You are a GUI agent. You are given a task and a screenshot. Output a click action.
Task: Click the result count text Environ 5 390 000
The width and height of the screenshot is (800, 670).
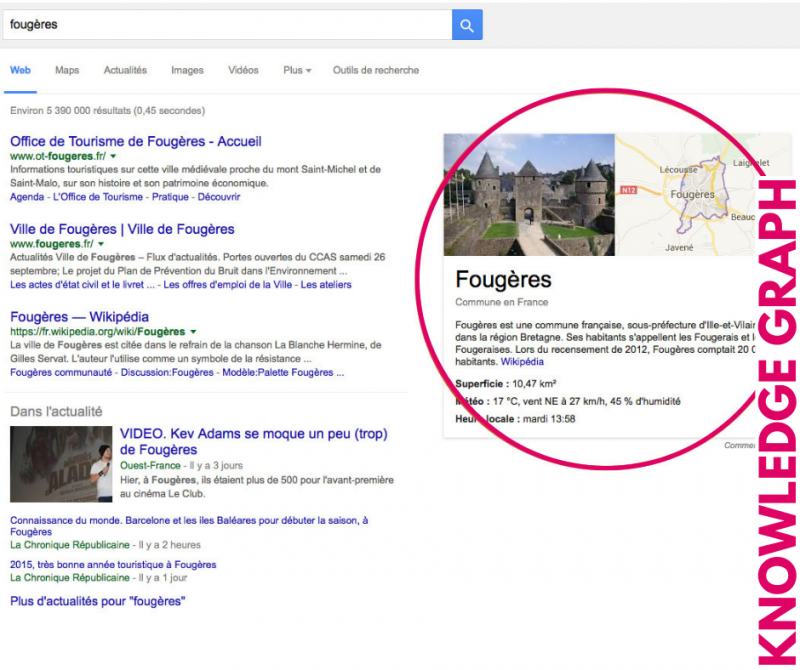tap(107, 111)
